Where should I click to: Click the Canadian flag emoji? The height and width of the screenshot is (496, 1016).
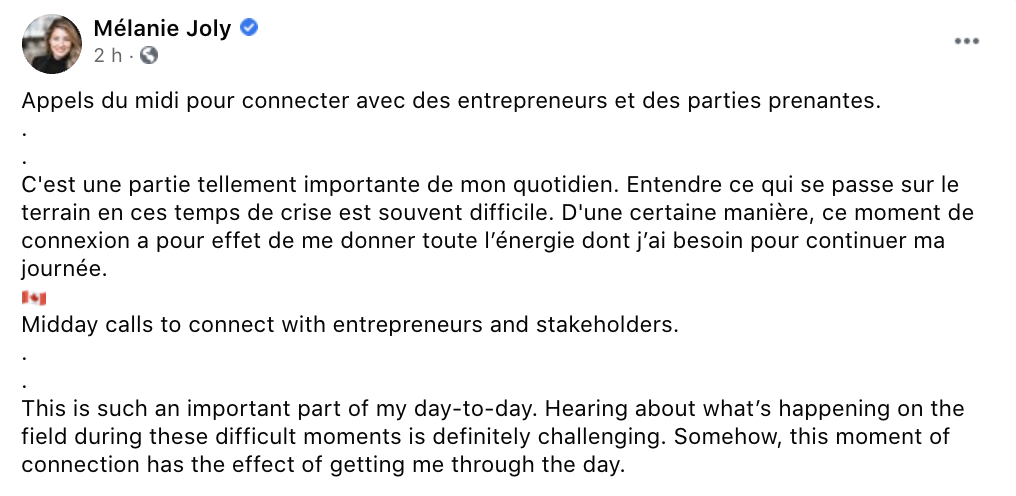pos(34,298)
